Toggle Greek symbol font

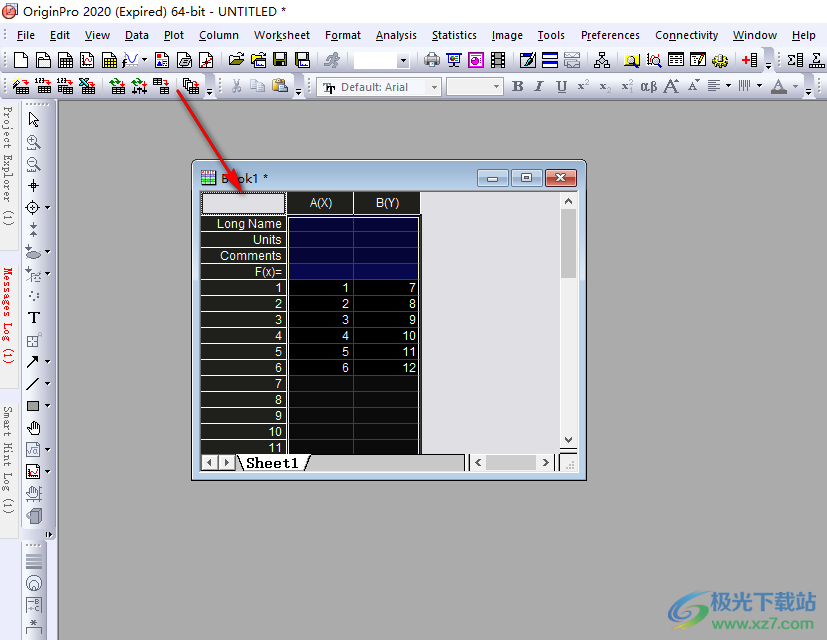click(648, 87)
